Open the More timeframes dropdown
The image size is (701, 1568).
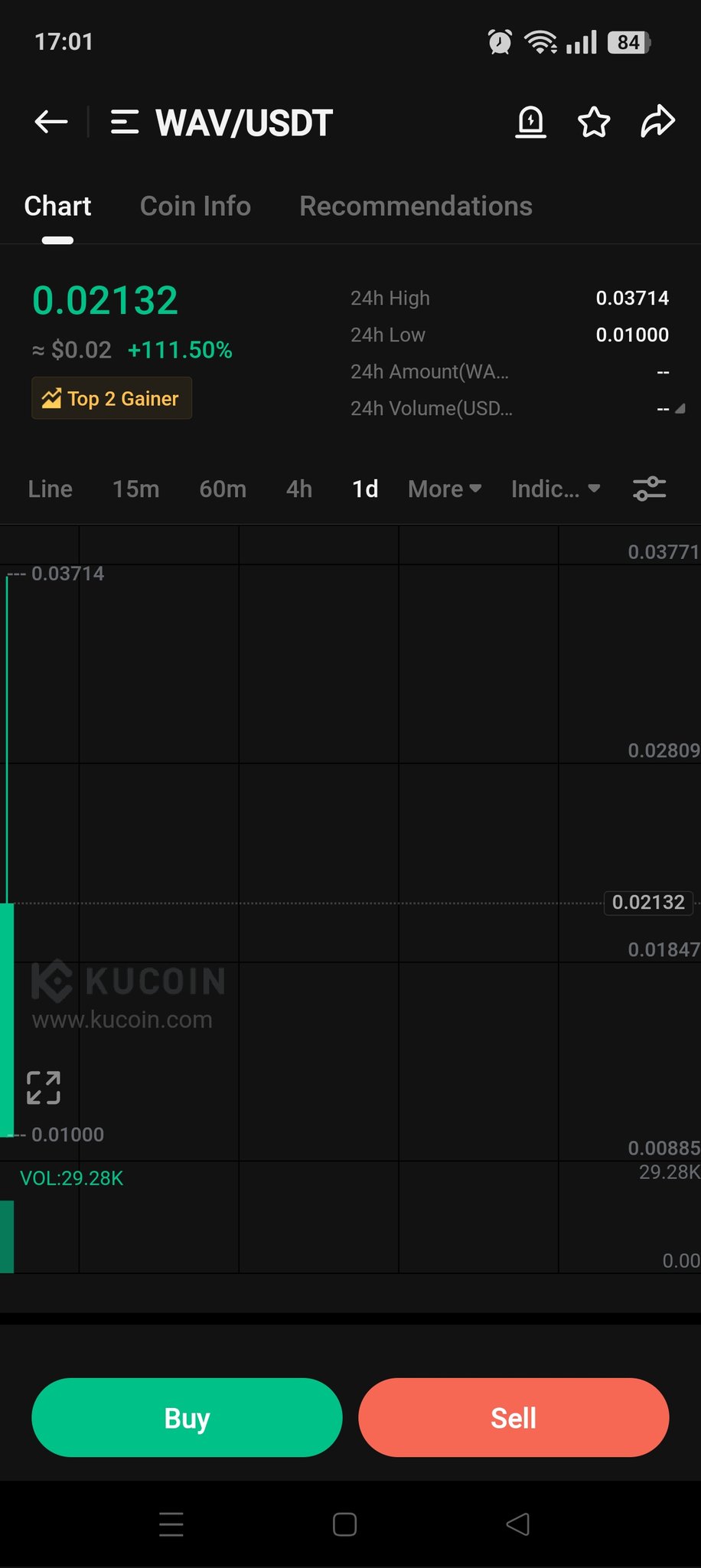pos(445,488)
